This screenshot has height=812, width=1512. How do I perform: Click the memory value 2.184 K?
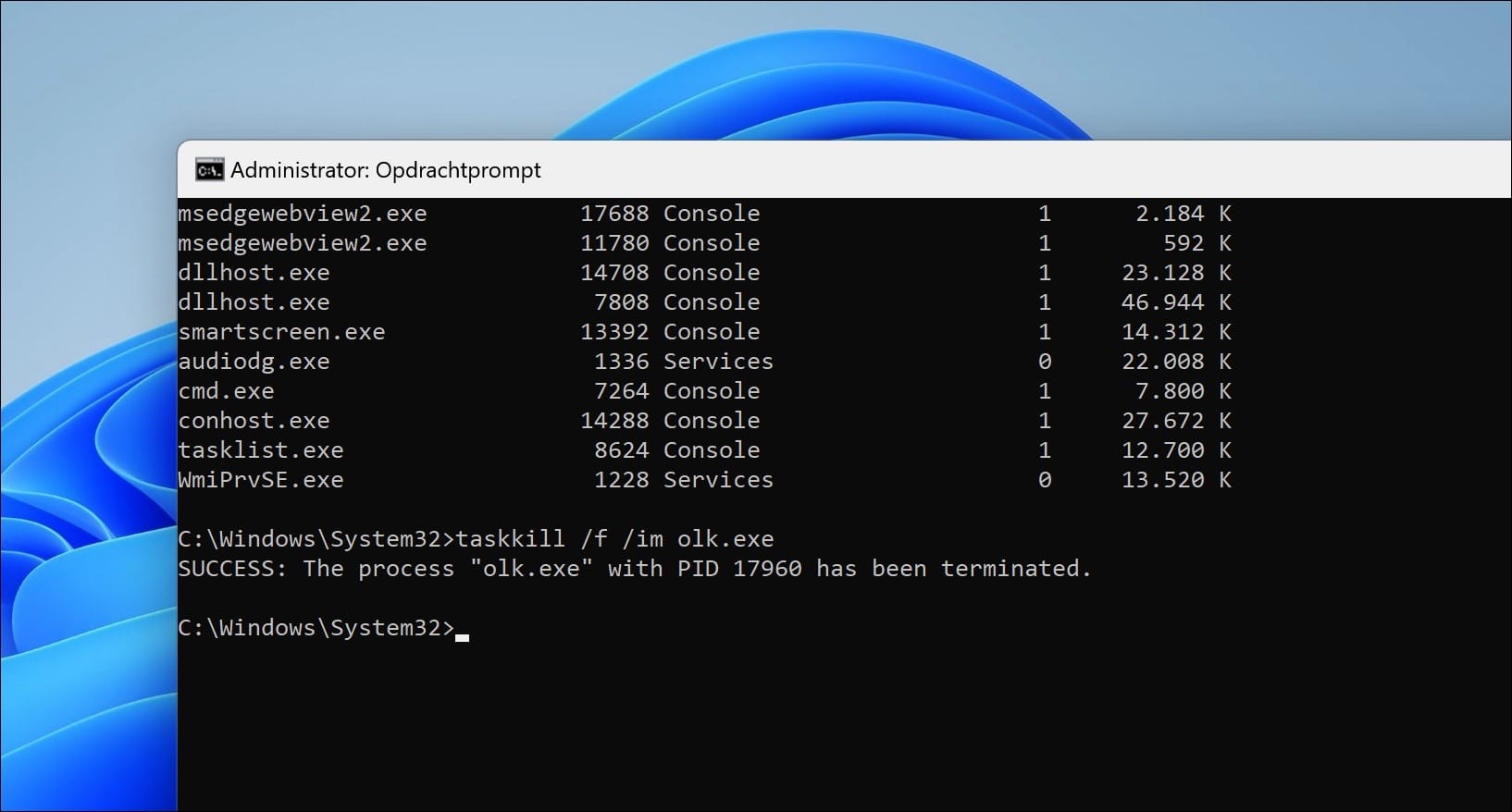(x=1184, y=214)
